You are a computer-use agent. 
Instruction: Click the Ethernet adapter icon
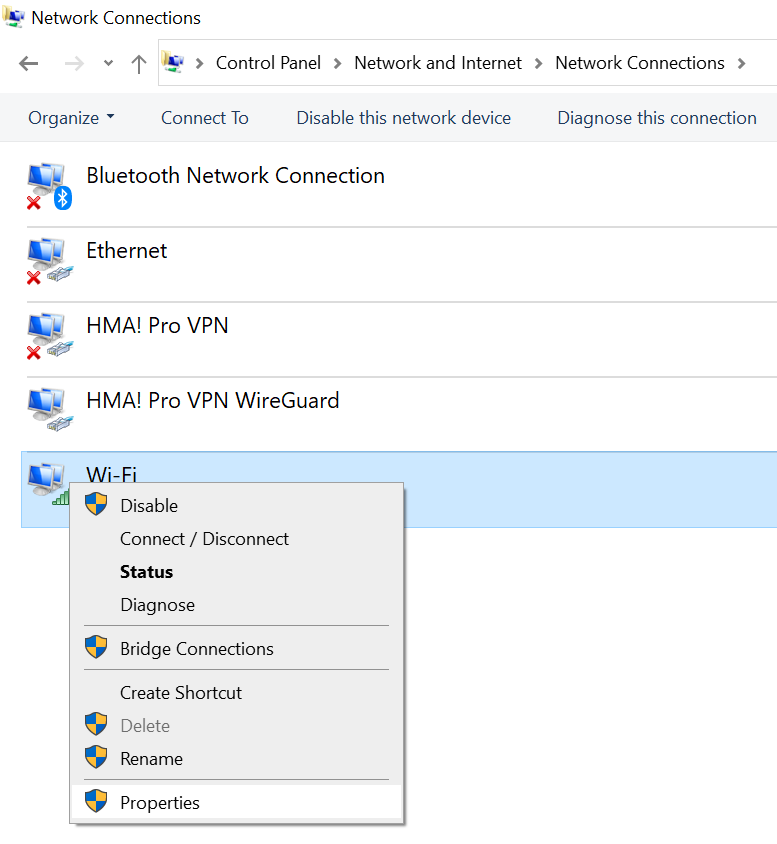tap(47, 261)
